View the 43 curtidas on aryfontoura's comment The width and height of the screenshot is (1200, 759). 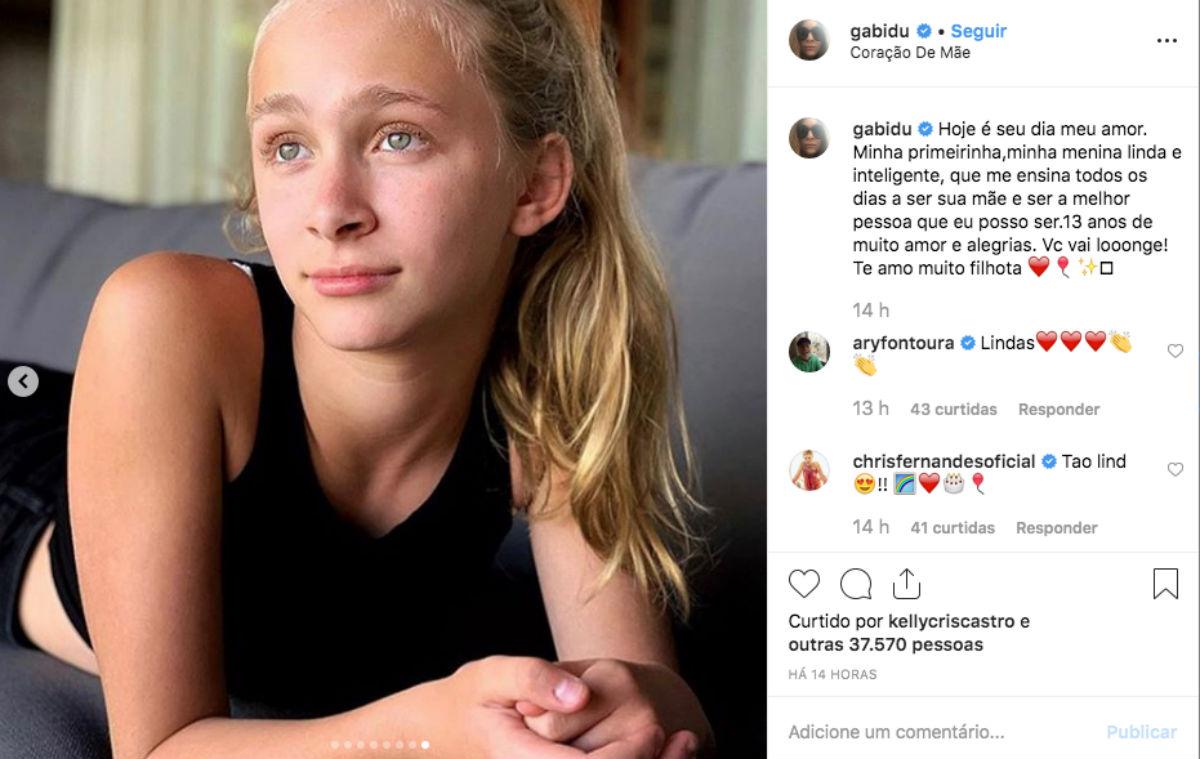(x=953, y=409)
